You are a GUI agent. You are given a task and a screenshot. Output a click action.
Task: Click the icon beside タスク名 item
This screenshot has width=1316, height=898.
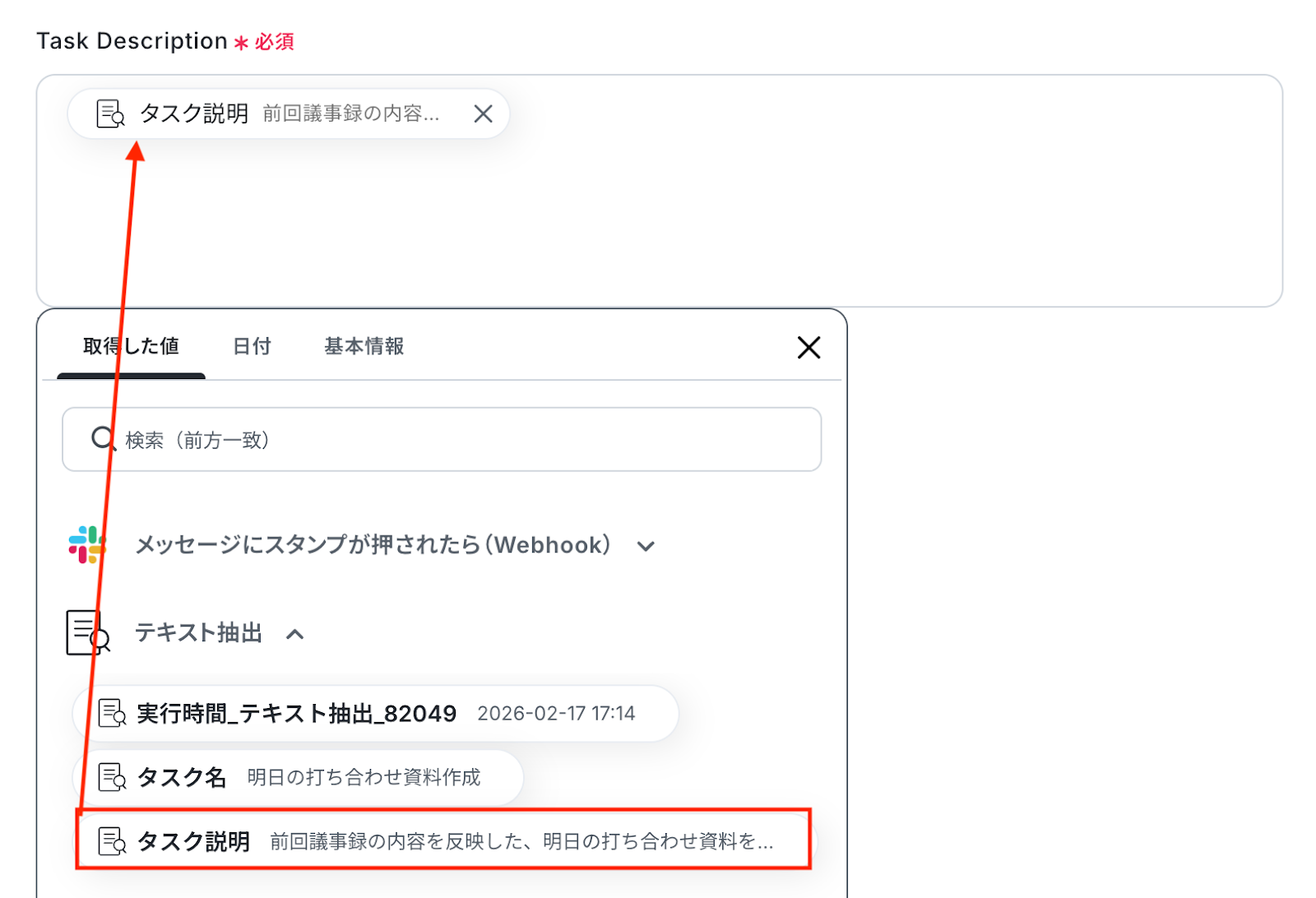coord(112,776)
